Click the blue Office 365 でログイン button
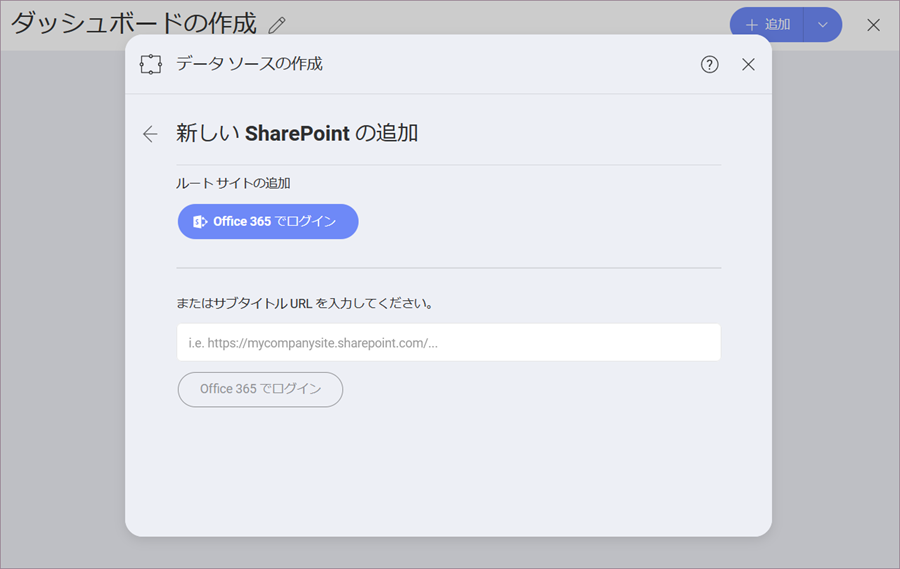 tap(268, 222)
